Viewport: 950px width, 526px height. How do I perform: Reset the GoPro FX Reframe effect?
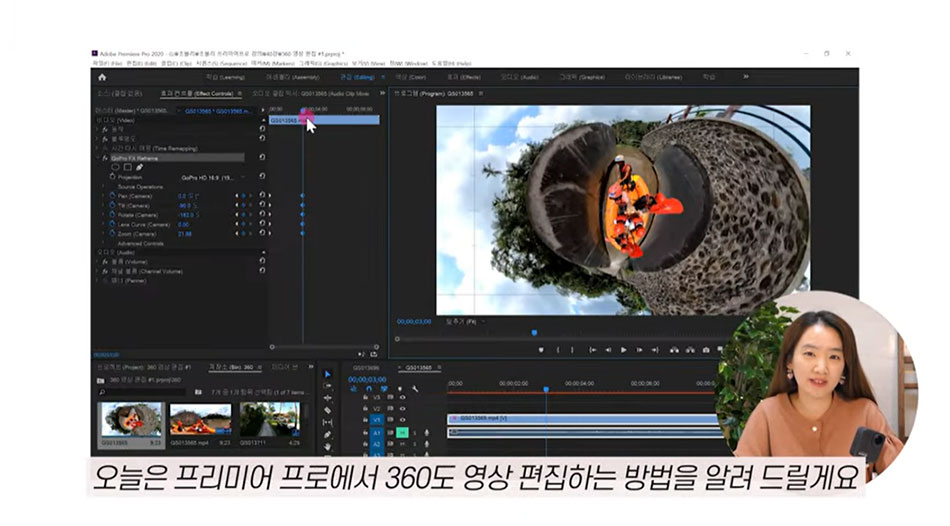(262, 158)
